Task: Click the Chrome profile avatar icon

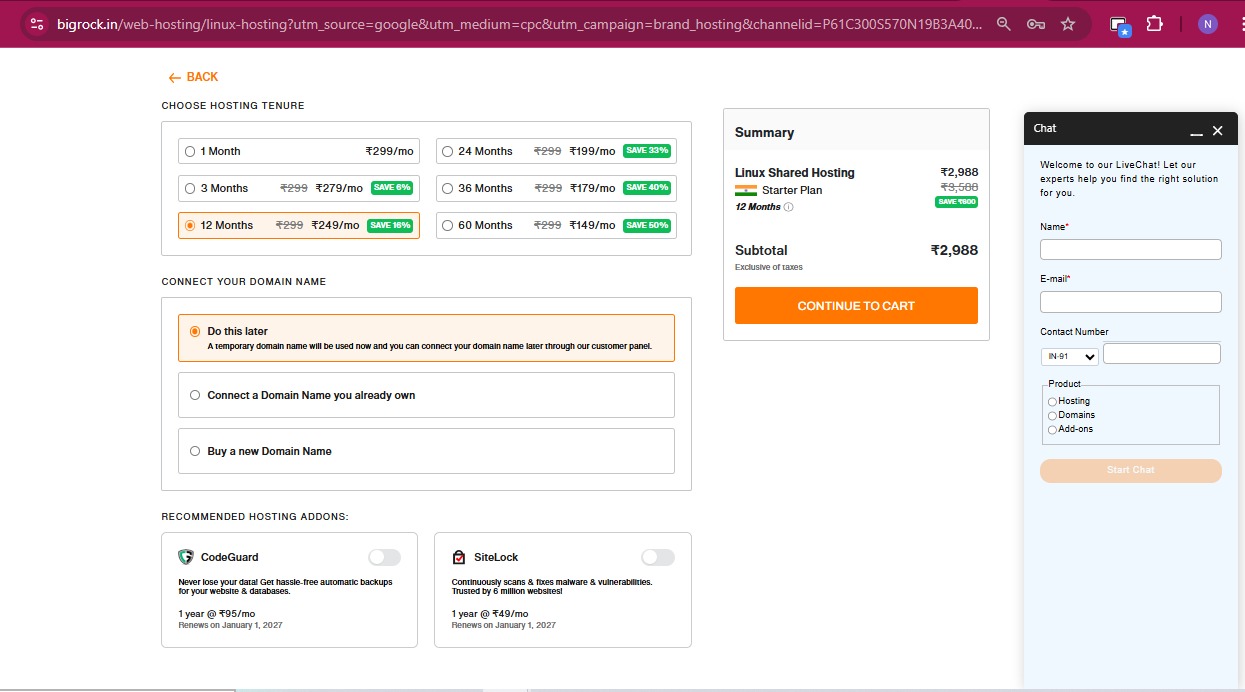Action: (x=1208, y=24)
